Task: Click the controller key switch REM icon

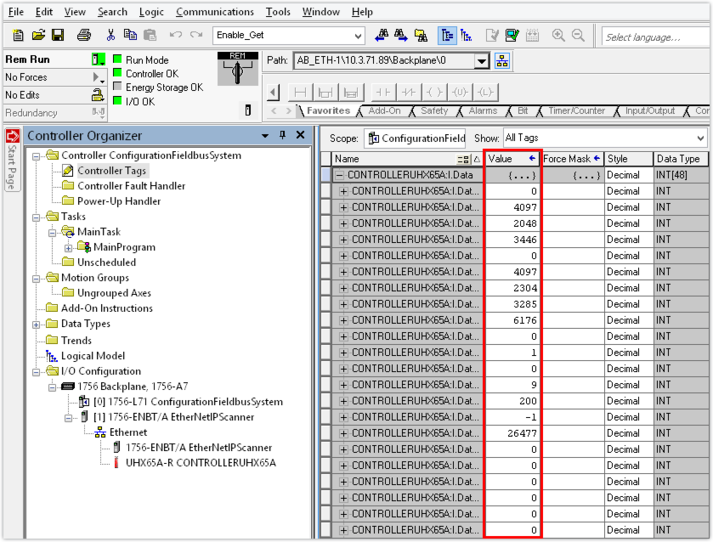Action: [238, 71]
